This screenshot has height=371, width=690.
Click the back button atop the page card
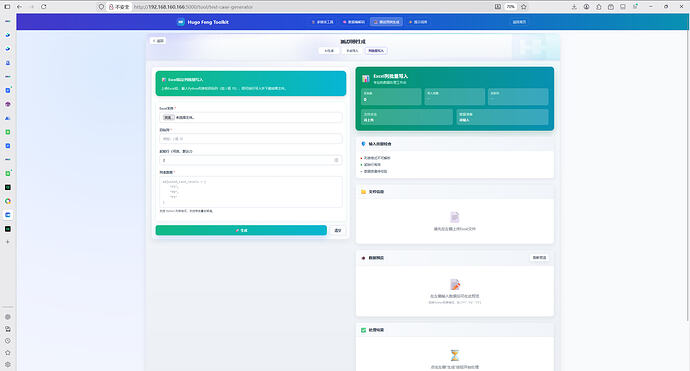click(158, 41)
